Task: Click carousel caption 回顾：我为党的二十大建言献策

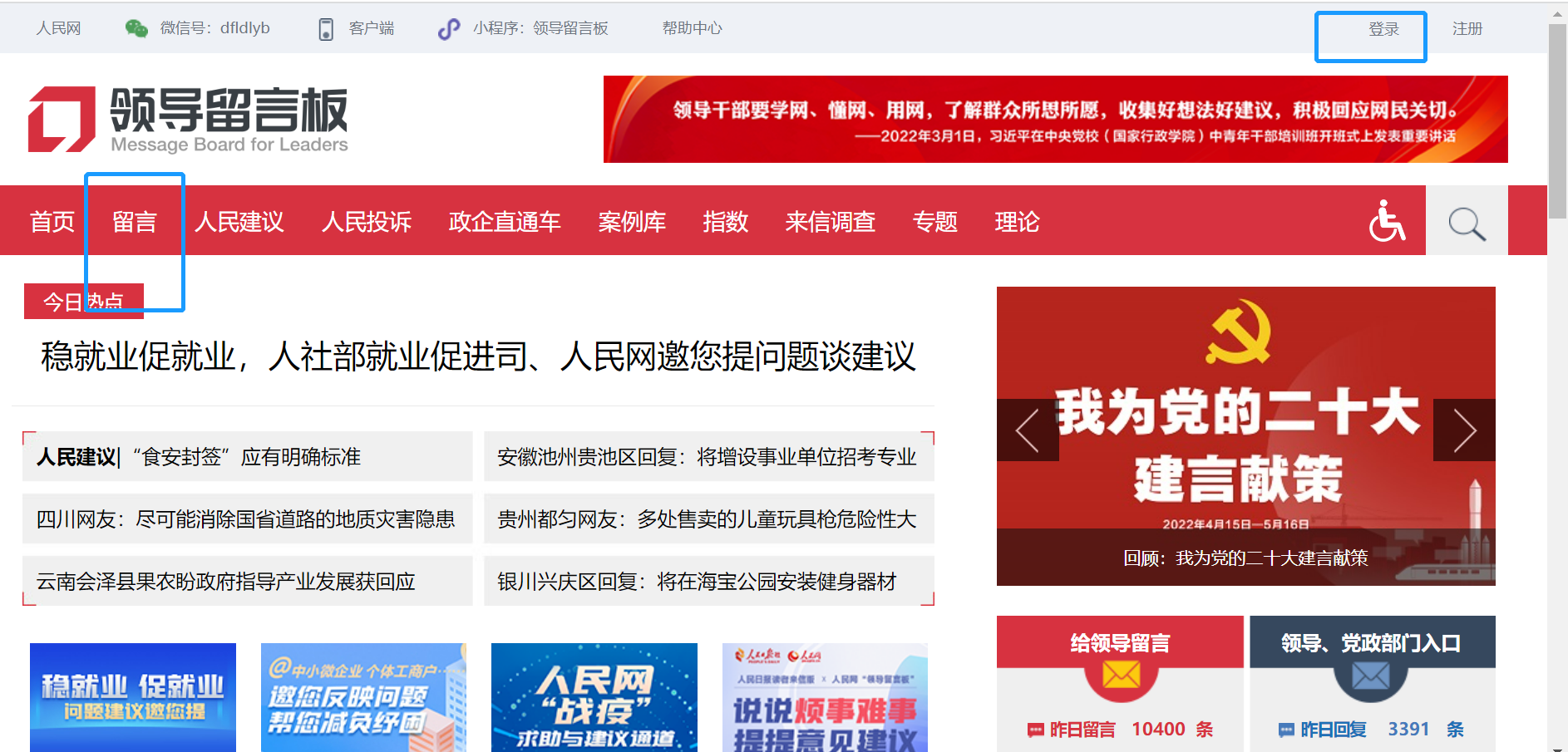Action: point(1246,558)
